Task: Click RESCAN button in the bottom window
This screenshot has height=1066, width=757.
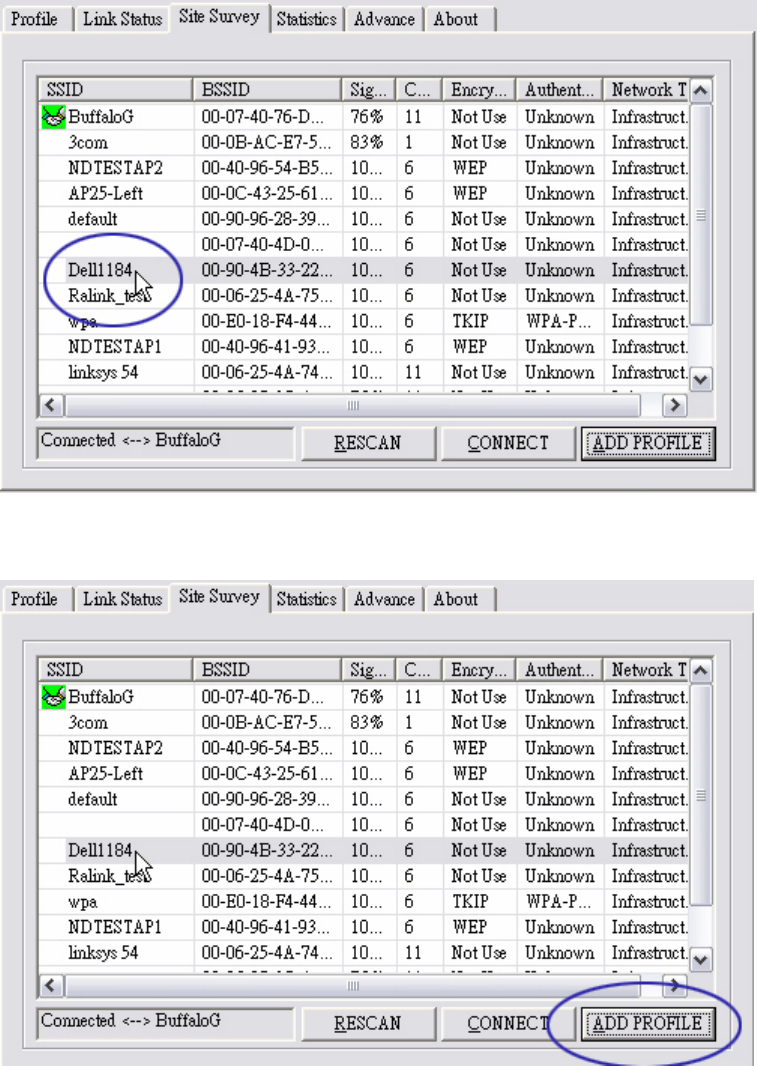Action: click(x=368, y=1023)
